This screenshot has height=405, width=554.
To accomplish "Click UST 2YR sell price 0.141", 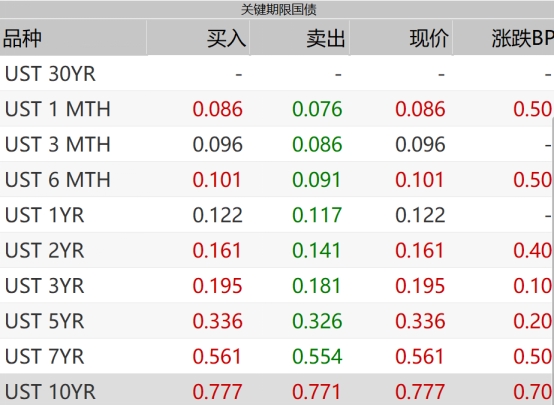I will pyautogui.click(x=316, y=250).
